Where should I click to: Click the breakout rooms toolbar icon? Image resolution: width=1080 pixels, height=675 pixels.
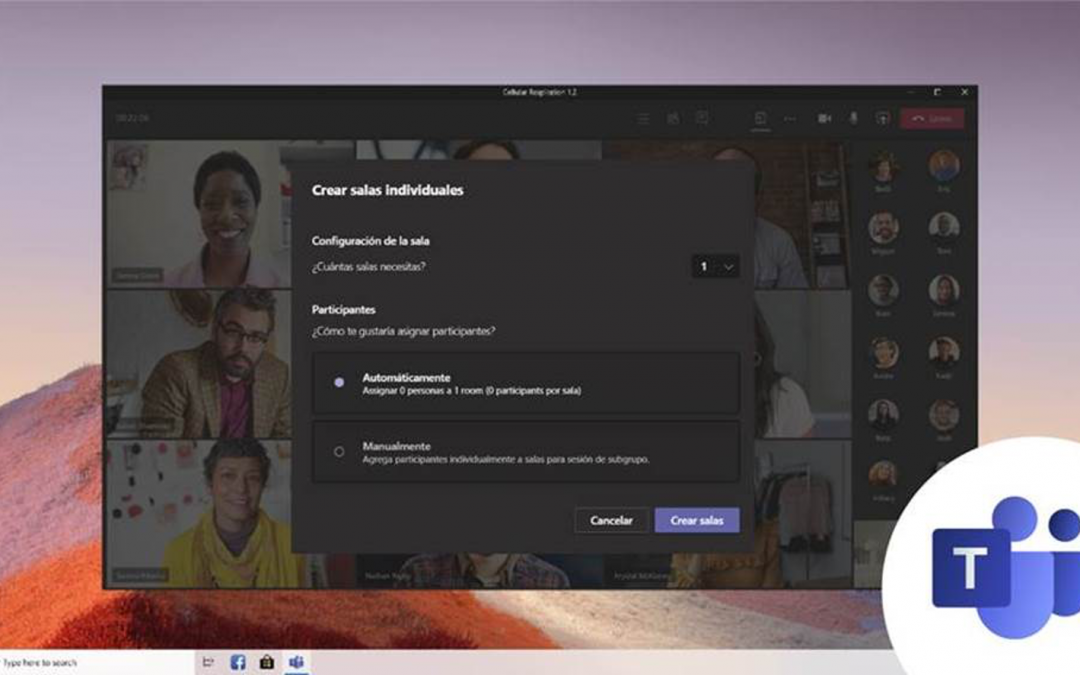[x=760, y=118]
